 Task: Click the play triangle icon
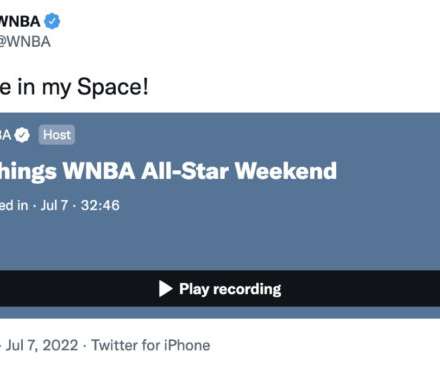[x=165, y=289]
